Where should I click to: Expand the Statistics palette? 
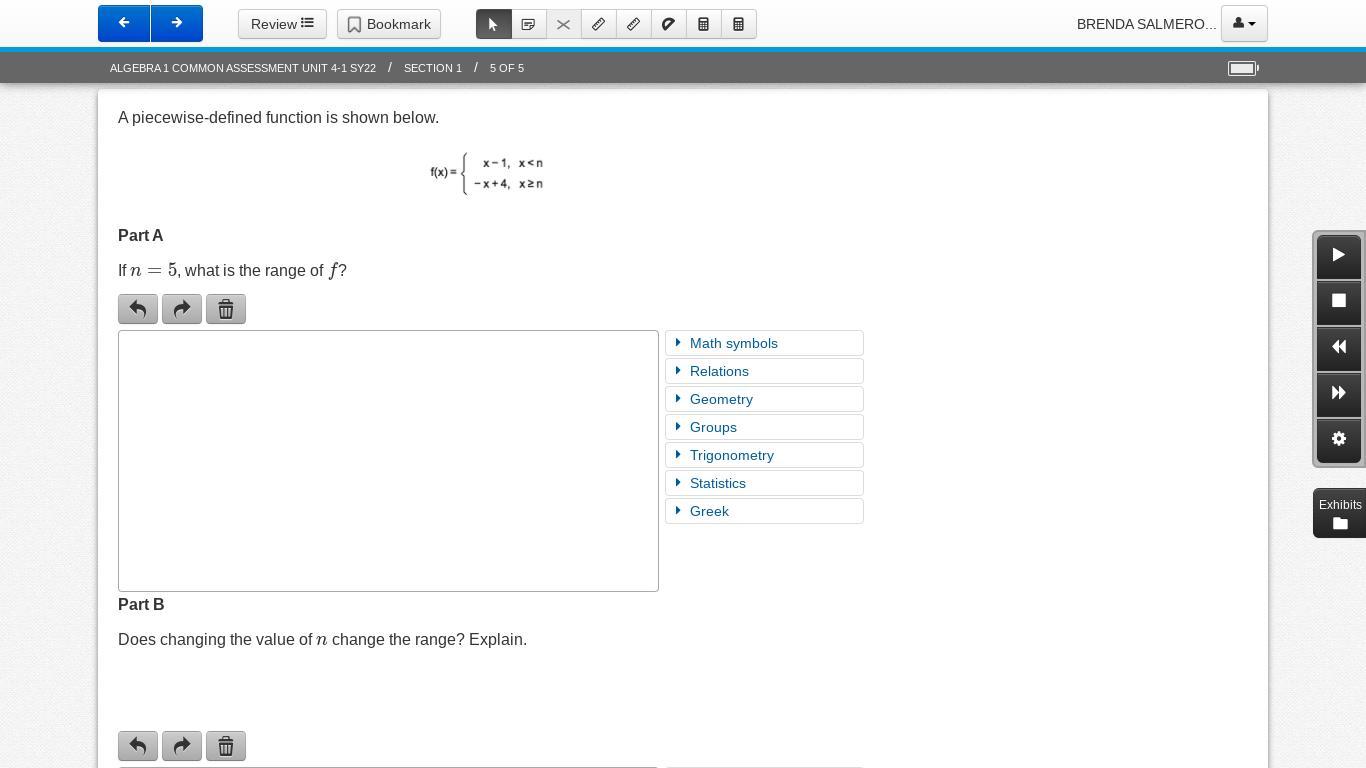(x=764, y=483)
